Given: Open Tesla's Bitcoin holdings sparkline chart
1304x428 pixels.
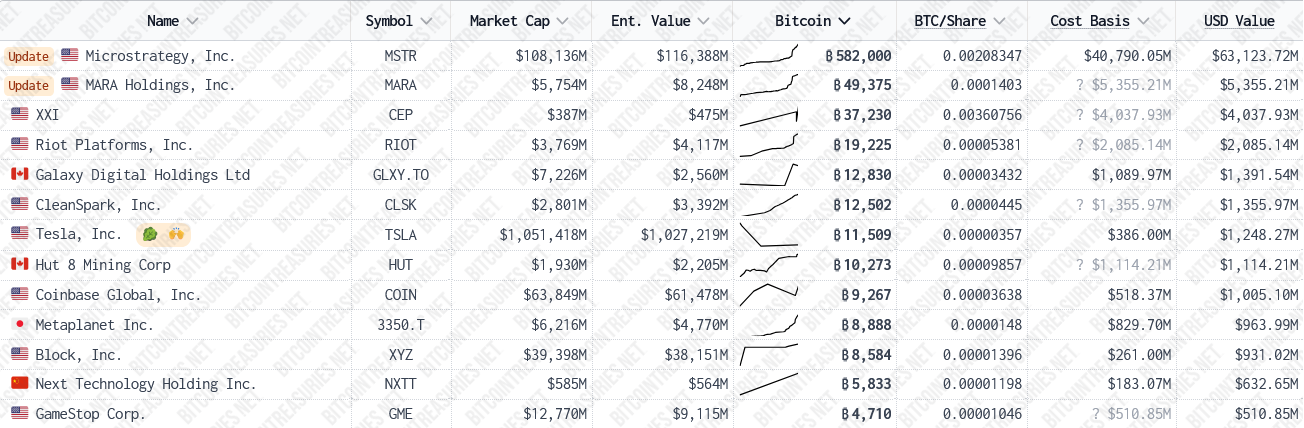Looking at the screenshot, I should point(769,235).
